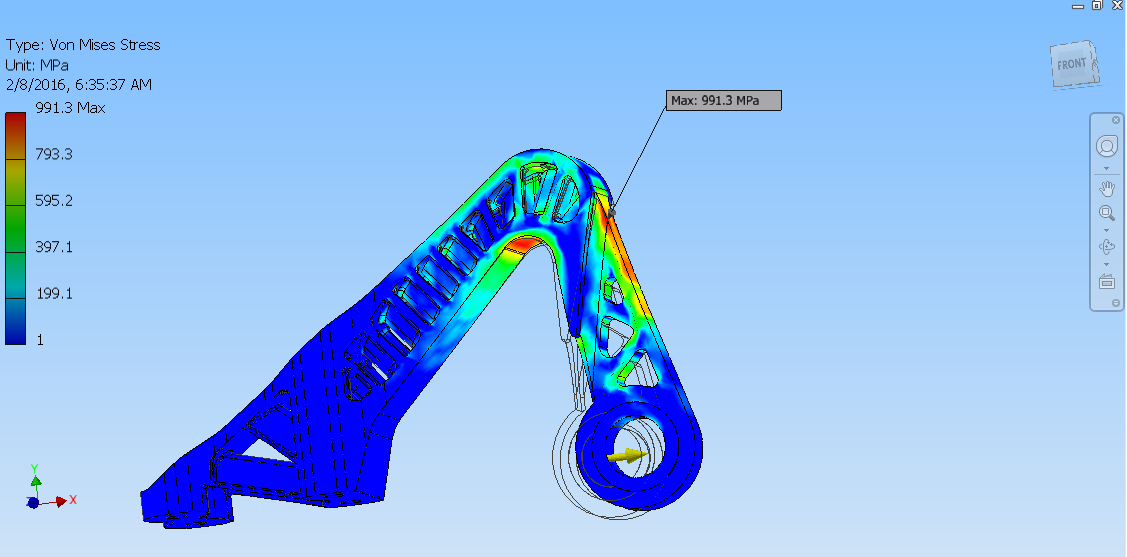
Task: Select the Pan hand tool
Action: [x=1107, y=189]
